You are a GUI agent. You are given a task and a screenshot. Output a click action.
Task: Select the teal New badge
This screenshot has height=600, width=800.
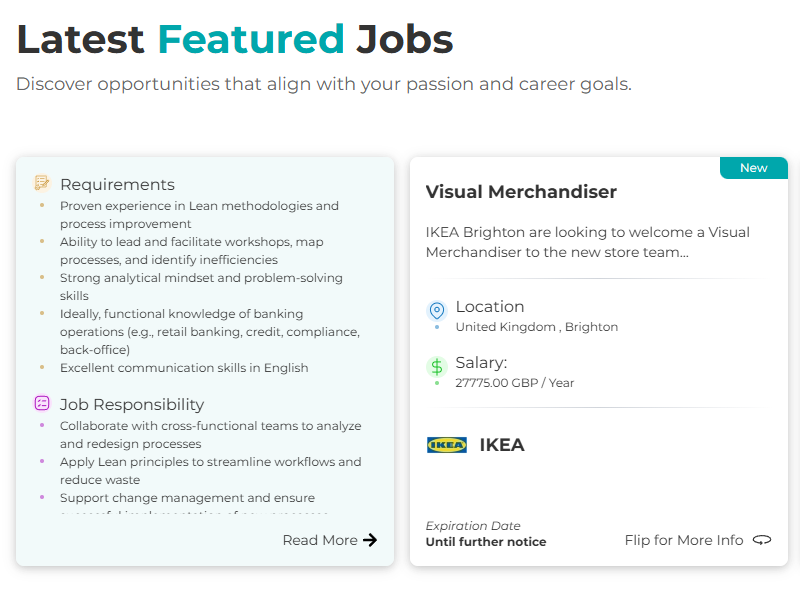click(x=753, y=168)
